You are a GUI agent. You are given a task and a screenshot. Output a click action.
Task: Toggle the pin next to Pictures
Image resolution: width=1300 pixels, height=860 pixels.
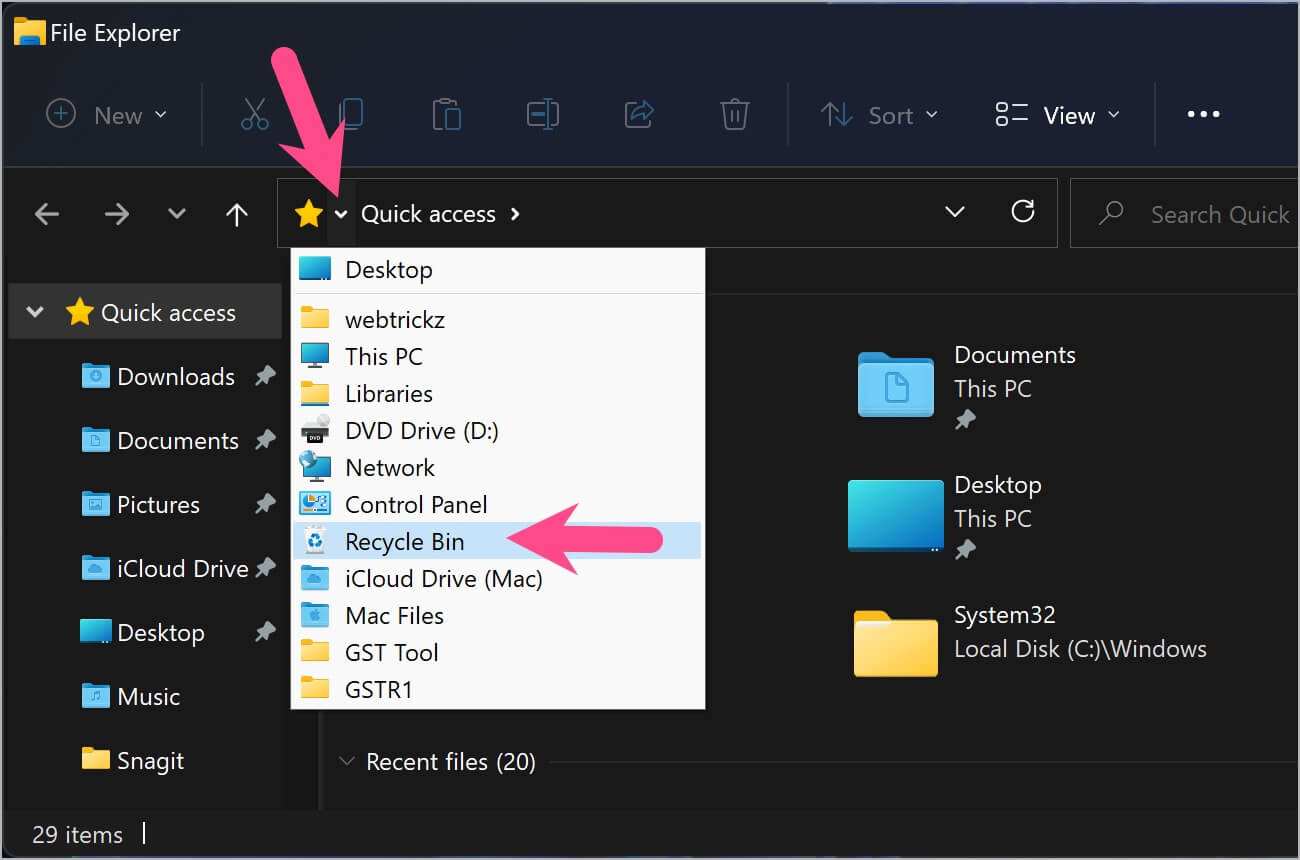pyautogui.click(x=265, y=505)
